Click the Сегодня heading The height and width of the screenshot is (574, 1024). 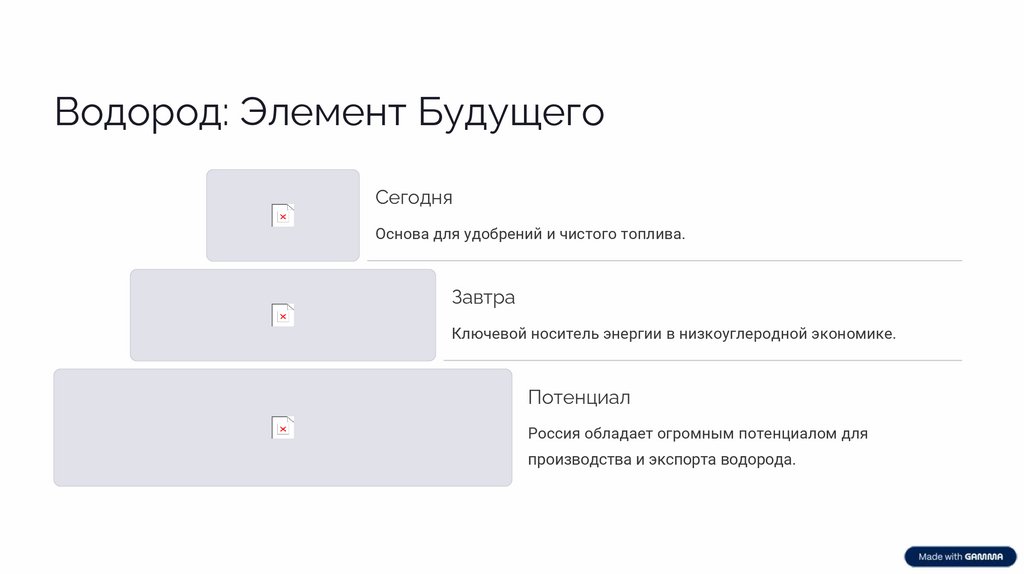(413, 198)
